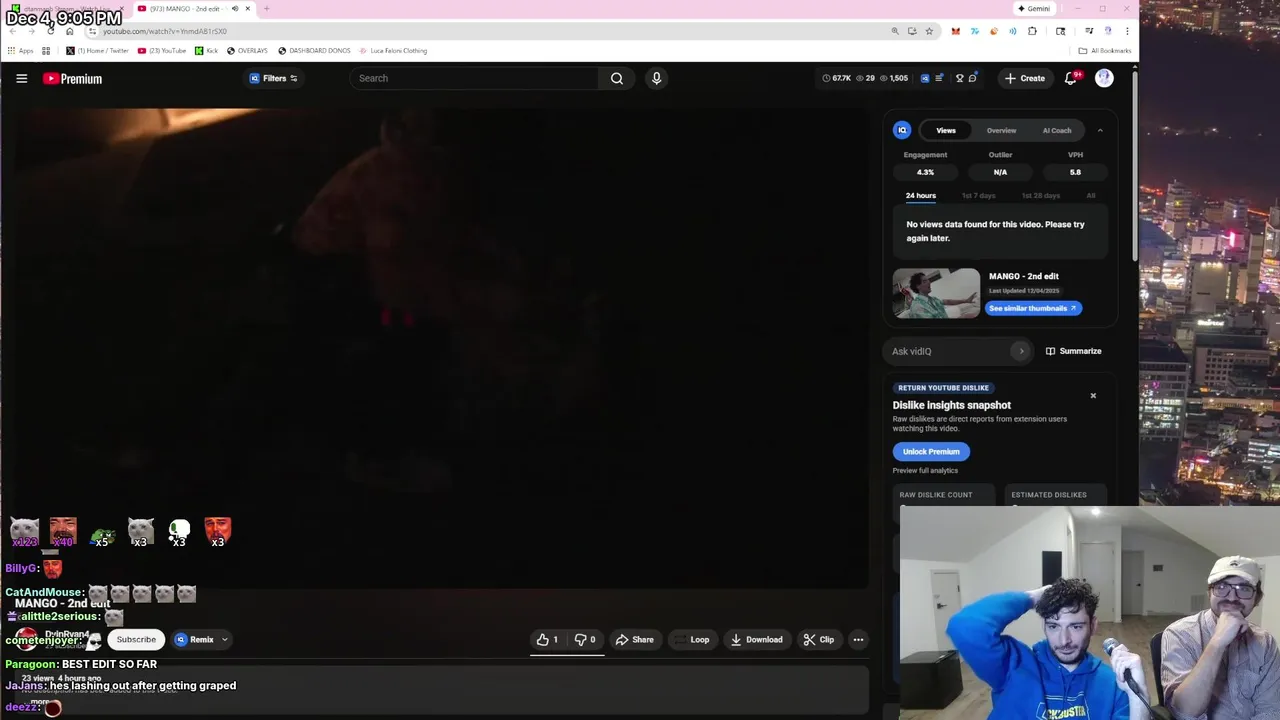This screenshot has width=1280, height=720.
Task: Click the vidIQ 67.7K stat in header
Action: pyautogui.click(x=836, y=78)
